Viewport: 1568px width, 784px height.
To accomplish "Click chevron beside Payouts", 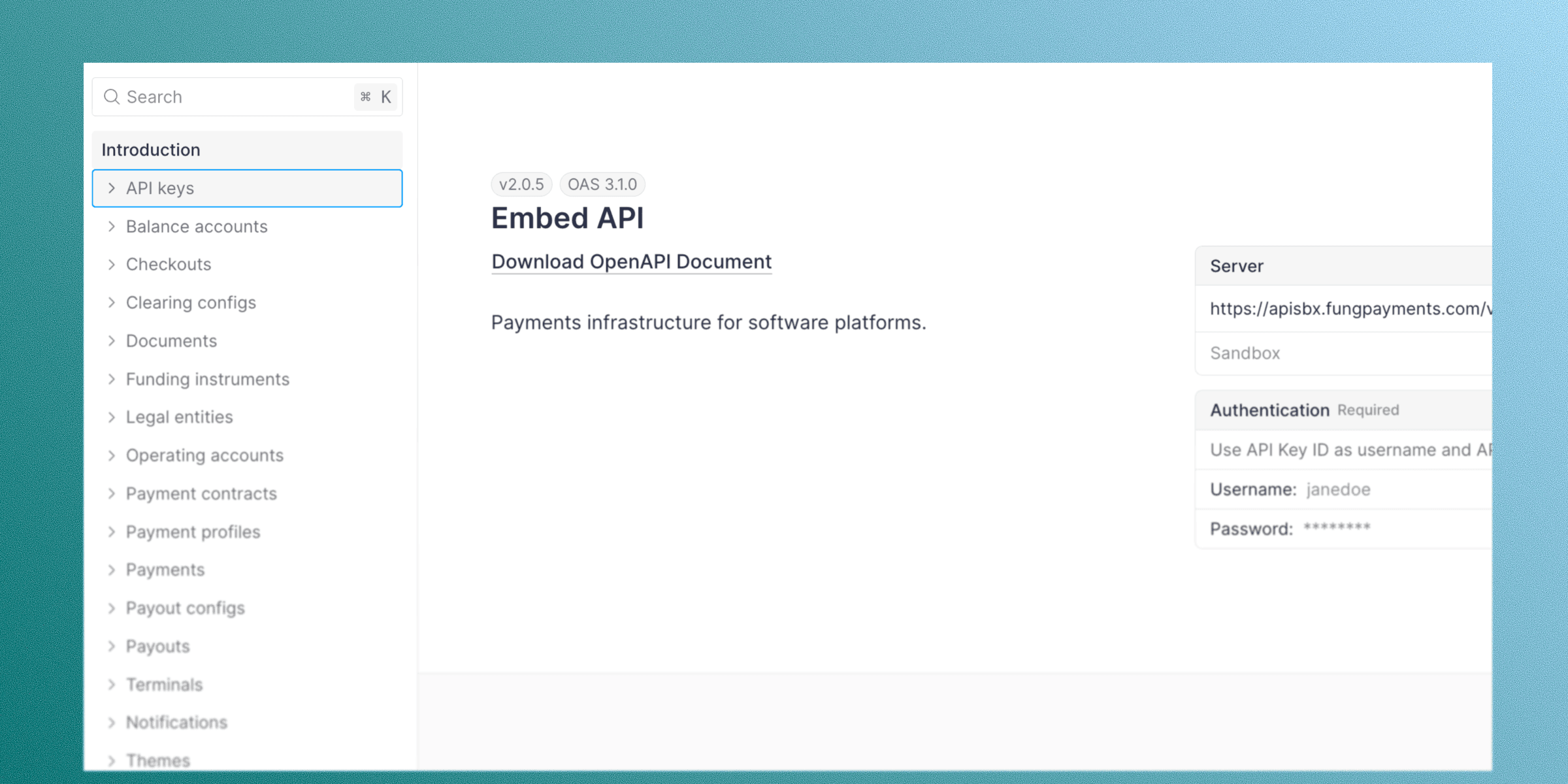I will pyautogui.click(x=112, y=646).
